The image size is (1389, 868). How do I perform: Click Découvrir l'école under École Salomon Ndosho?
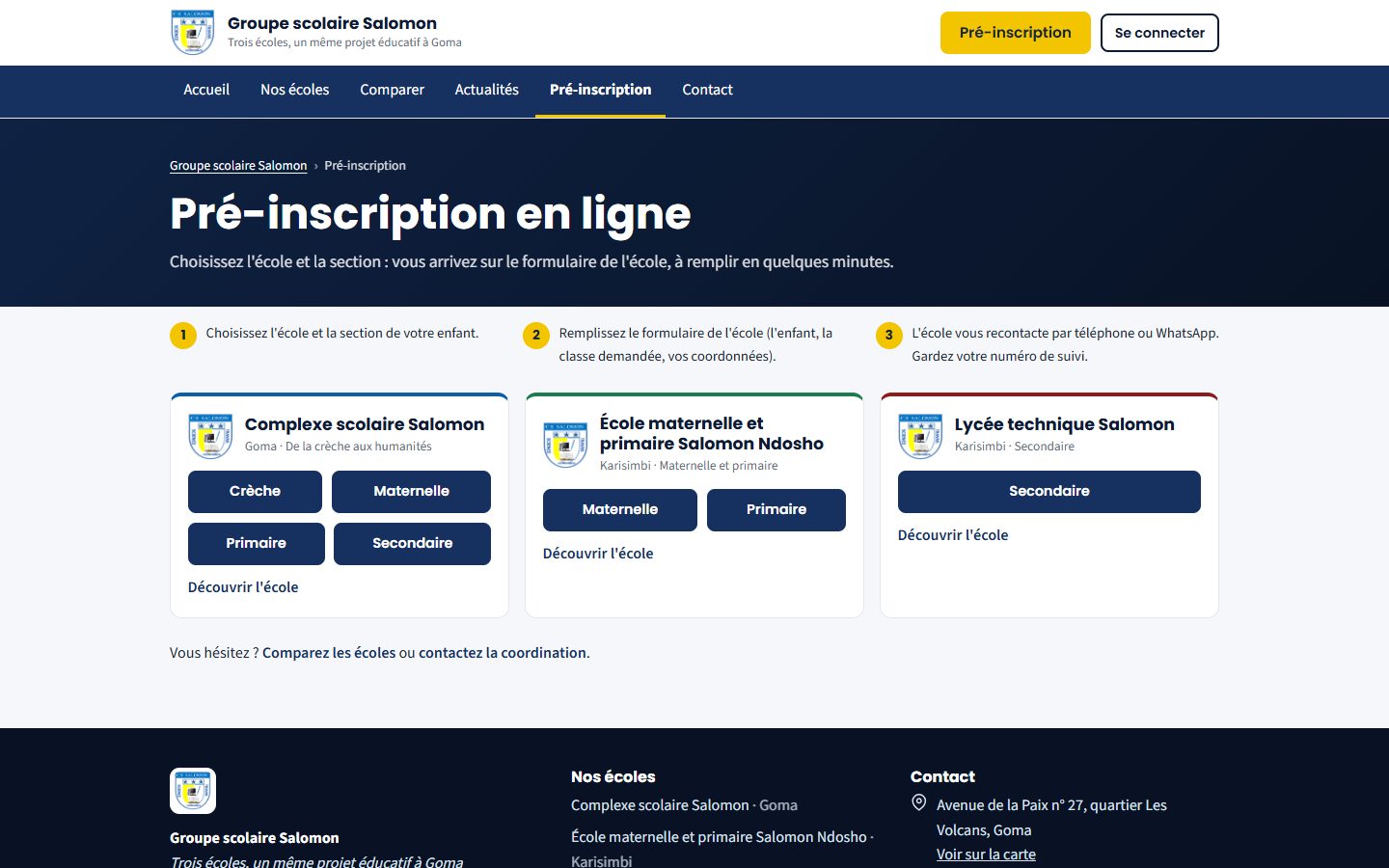coord(598,554)
